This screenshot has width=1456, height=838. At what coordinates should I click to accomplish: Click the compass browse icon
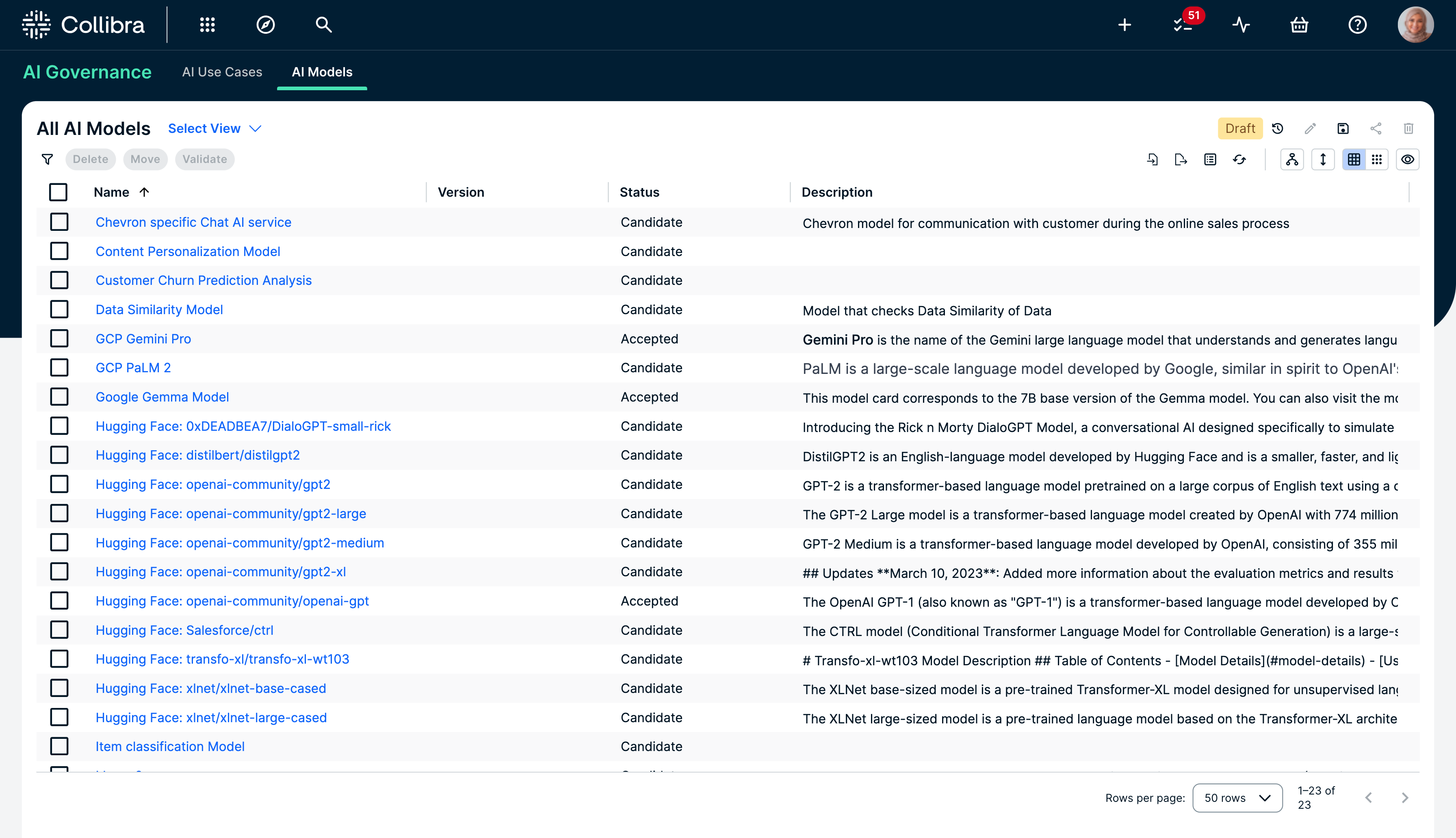(265, 25)
